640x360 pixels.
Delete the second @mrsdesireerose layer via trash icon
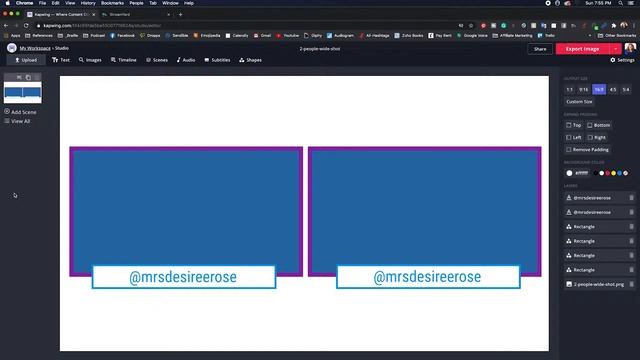coord(631,212)
